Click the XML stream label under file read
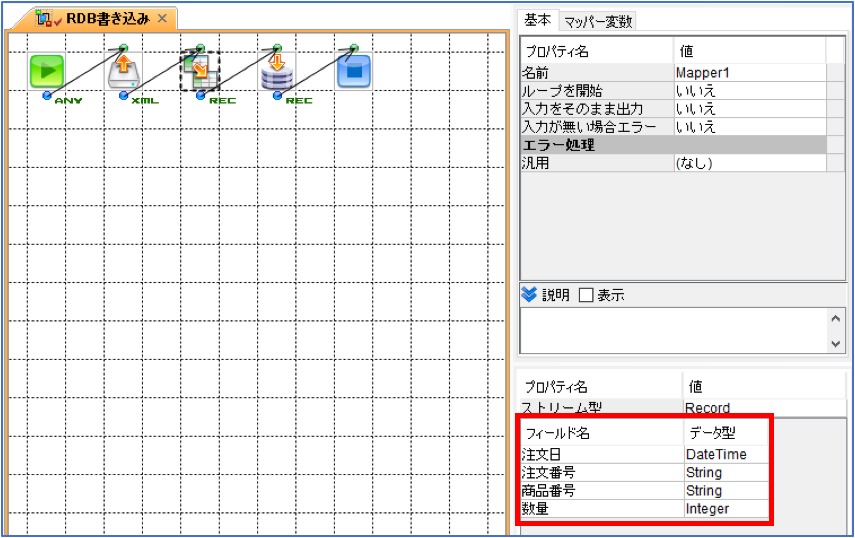The width and height of the screenshot is (855, 538). click(146, 101)
